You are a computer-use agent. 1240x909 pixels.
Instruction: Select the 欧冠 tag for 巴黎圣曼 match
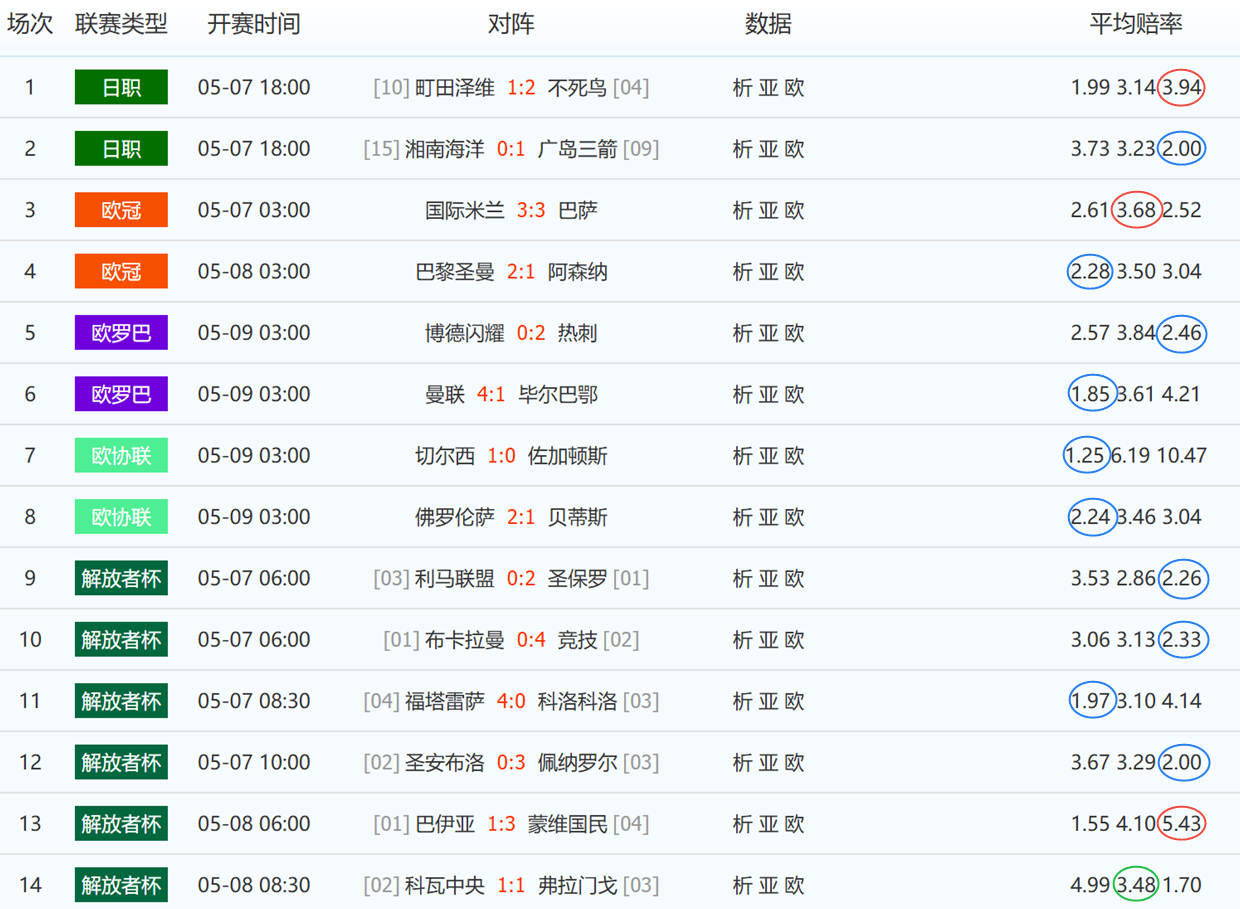[x=121, y=271]
